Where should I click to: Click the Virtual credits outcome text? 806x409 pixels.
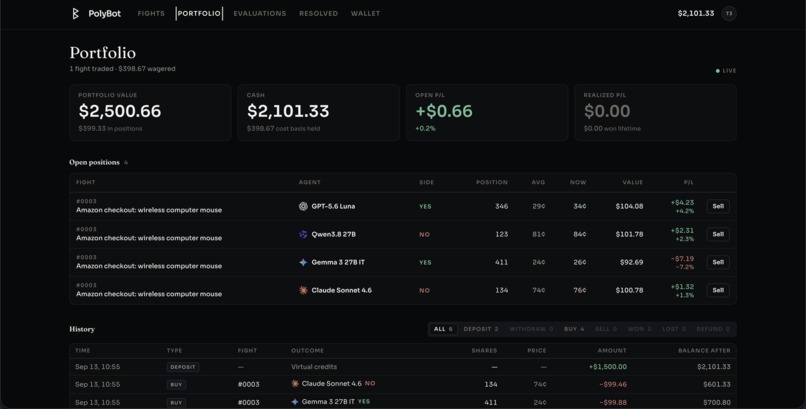click(x=314, y=367)
